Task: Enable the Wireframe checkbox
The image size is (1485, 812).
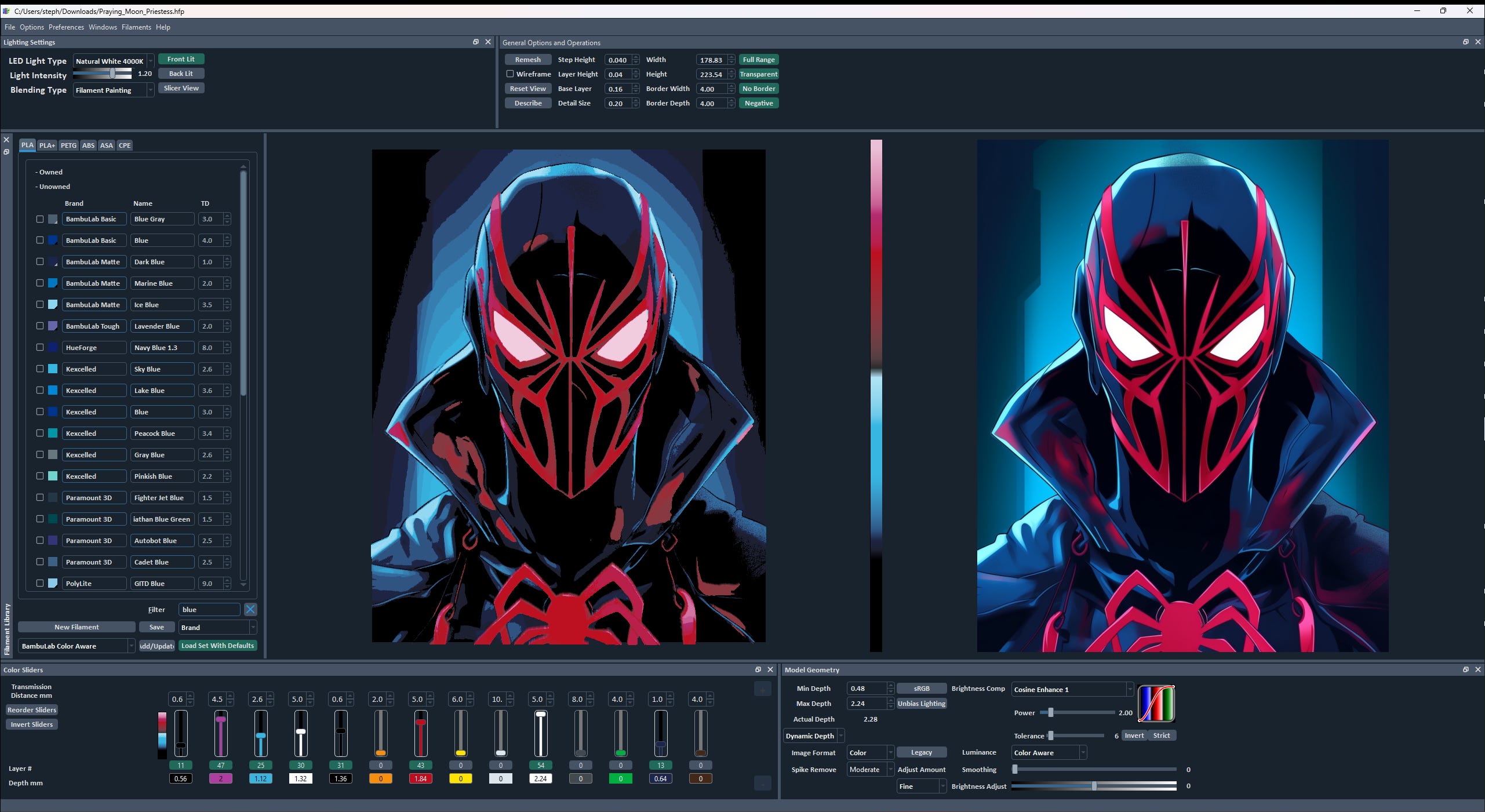Action: [510, 74]
